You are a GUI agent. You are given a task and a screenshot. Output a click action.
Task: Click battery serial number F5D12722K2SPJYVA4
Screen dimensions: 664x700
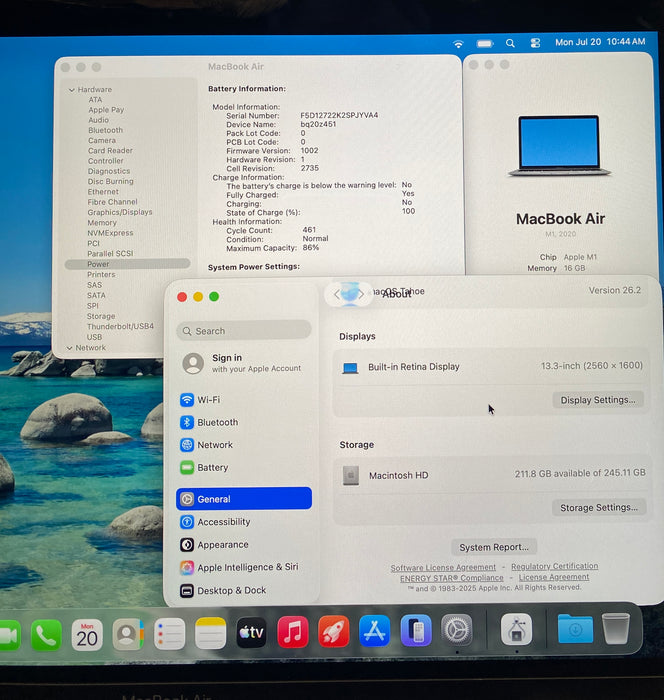(339, 115)
